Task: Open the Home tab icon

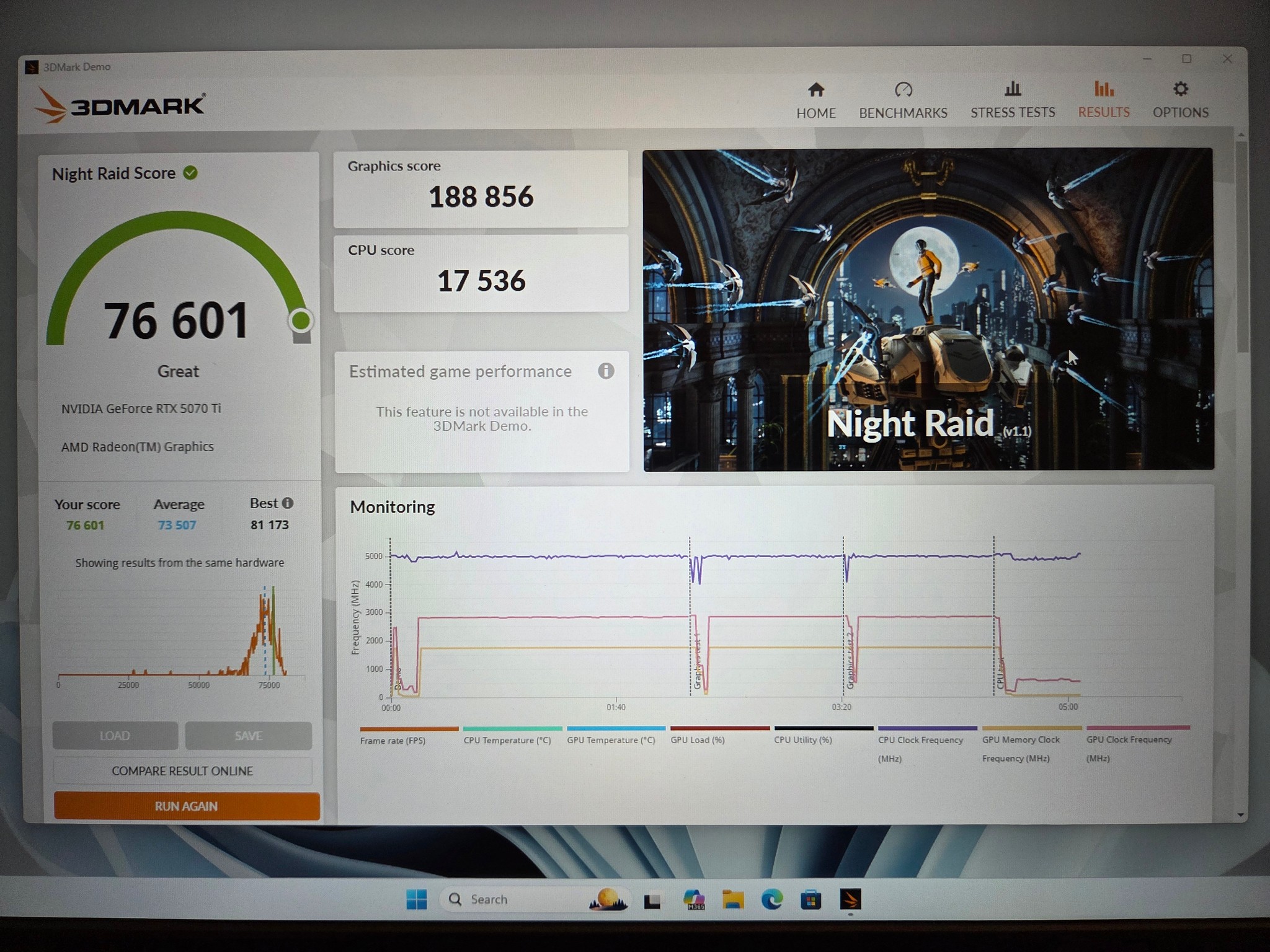Action: click(816, 90)
